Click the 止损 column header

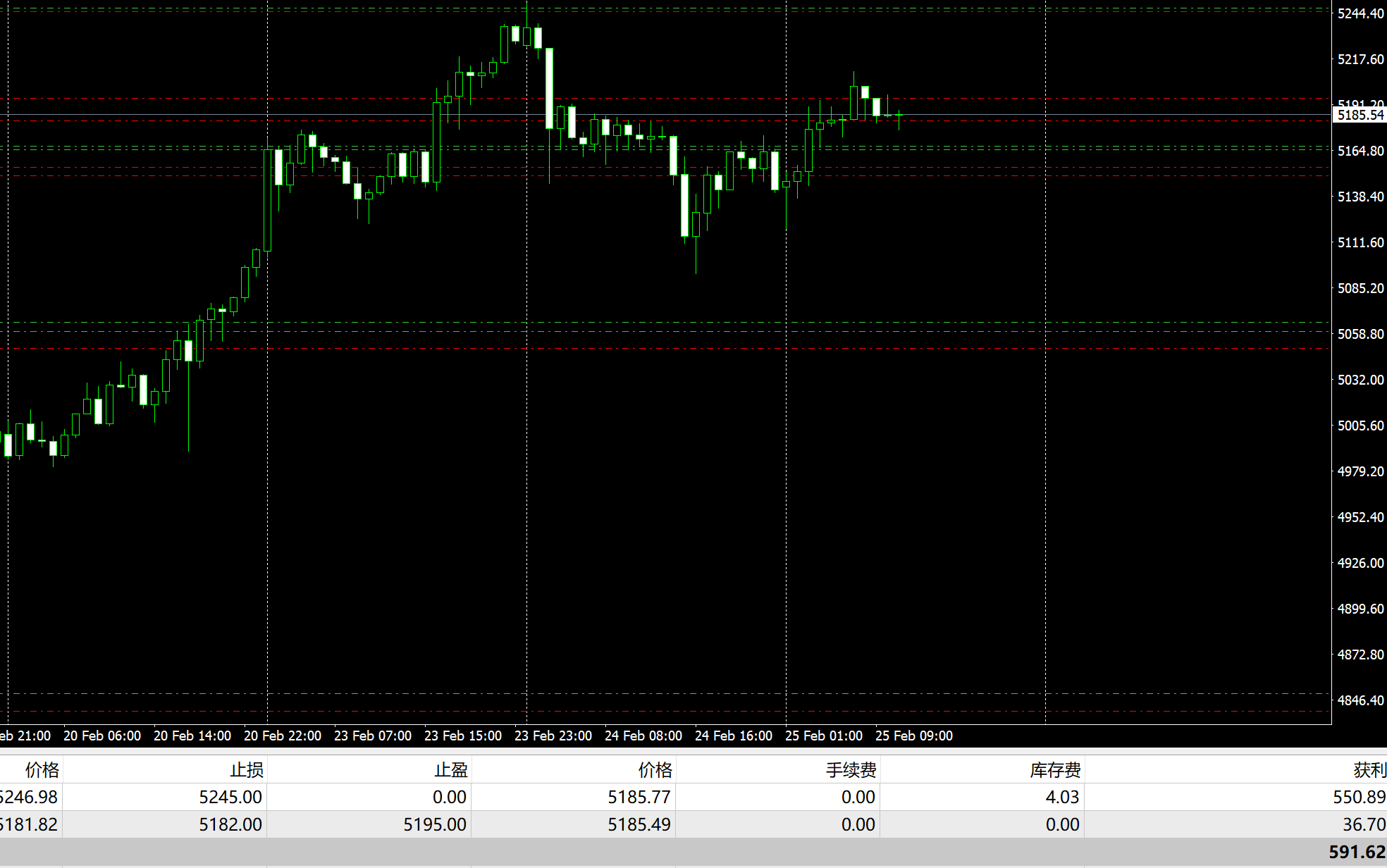pyautogui.click(x=246, y=769)
